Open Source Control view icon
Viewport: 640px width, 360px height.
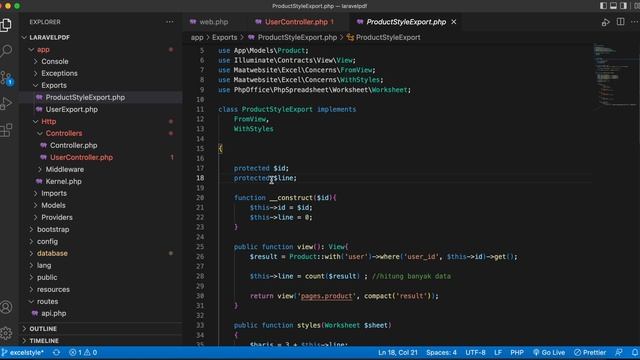pos(7,78)
